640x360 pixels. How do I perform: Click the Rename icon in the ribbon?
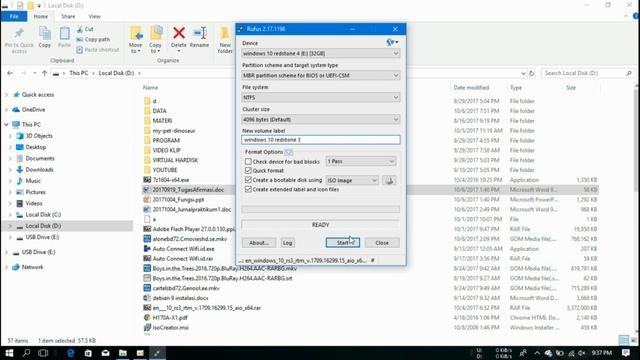200,38
